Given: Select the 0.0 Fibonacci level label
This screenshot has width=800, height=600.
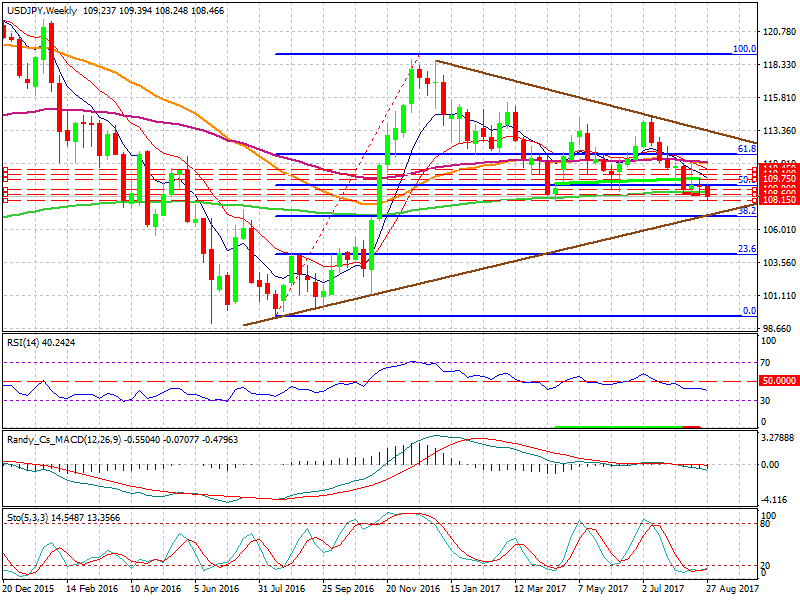Looking at the screenshot, I should pos(748,311).
